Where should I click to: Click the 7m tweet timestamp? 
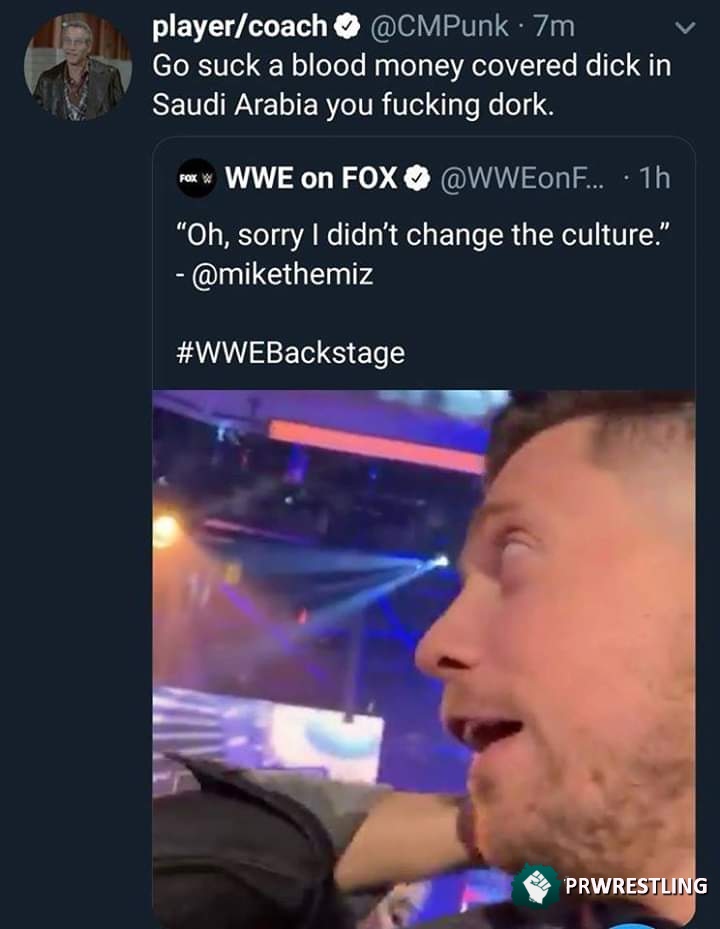pos(550,28)
